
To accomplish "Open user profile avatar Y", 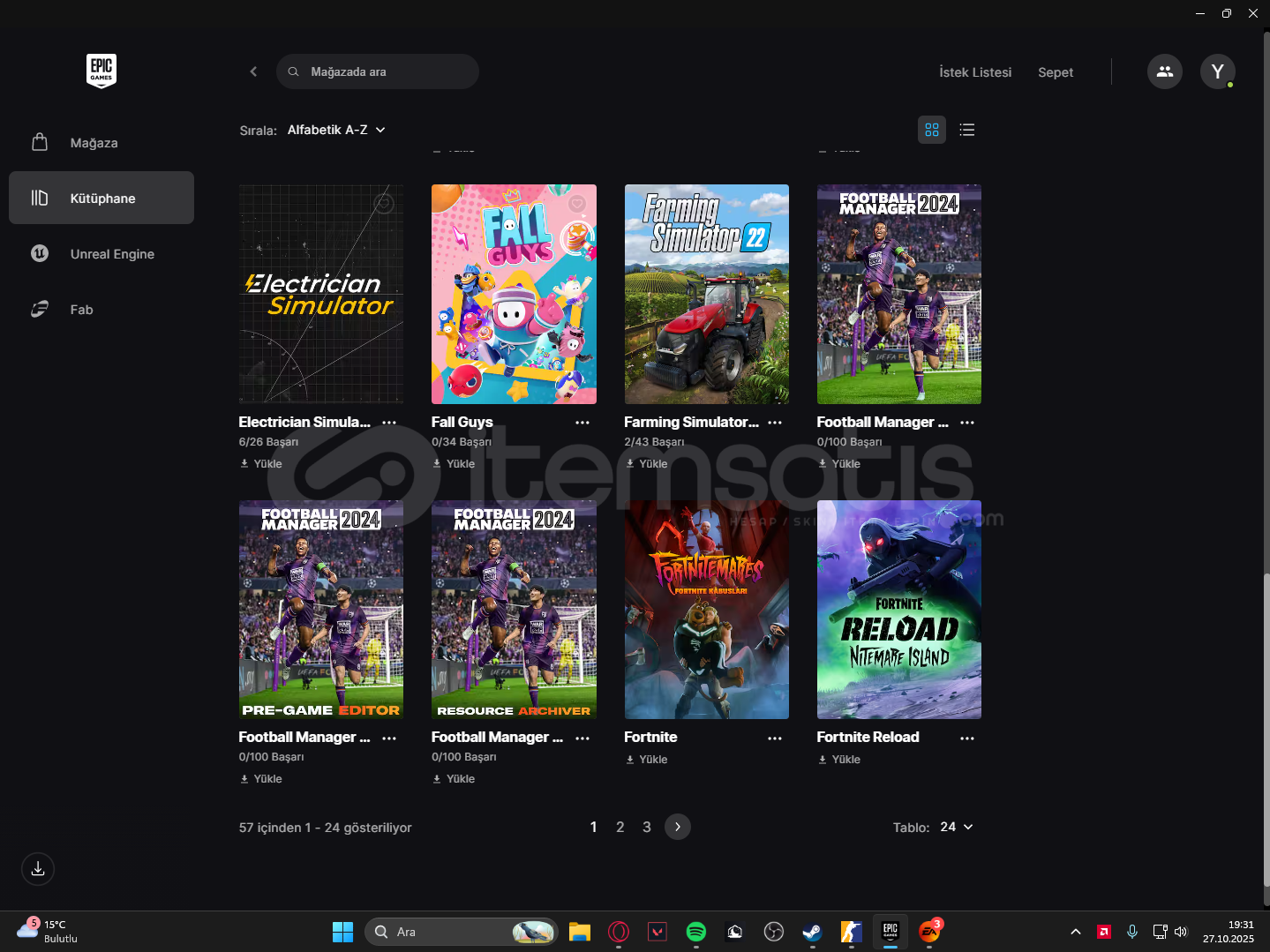I will point(1217,71).
